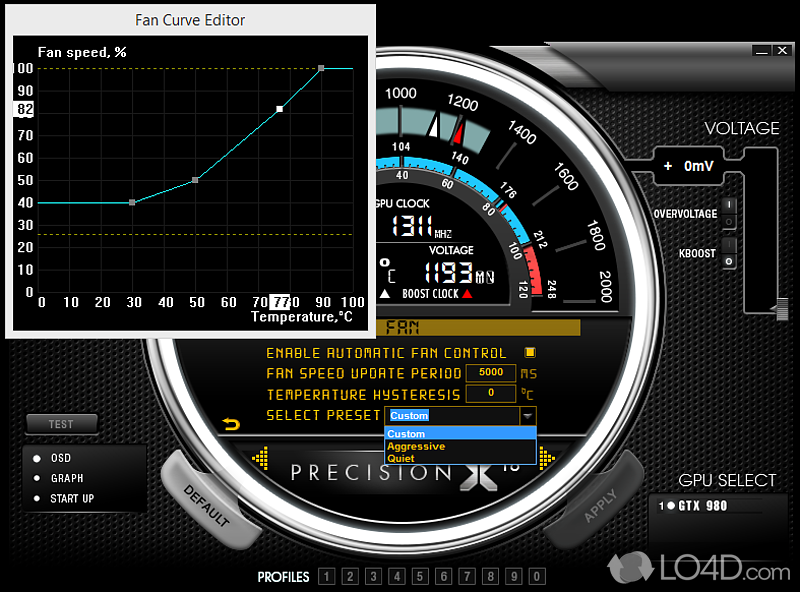The image size is (800, 592).
Task: Select profile slot 9
Action: pos(514,577)
